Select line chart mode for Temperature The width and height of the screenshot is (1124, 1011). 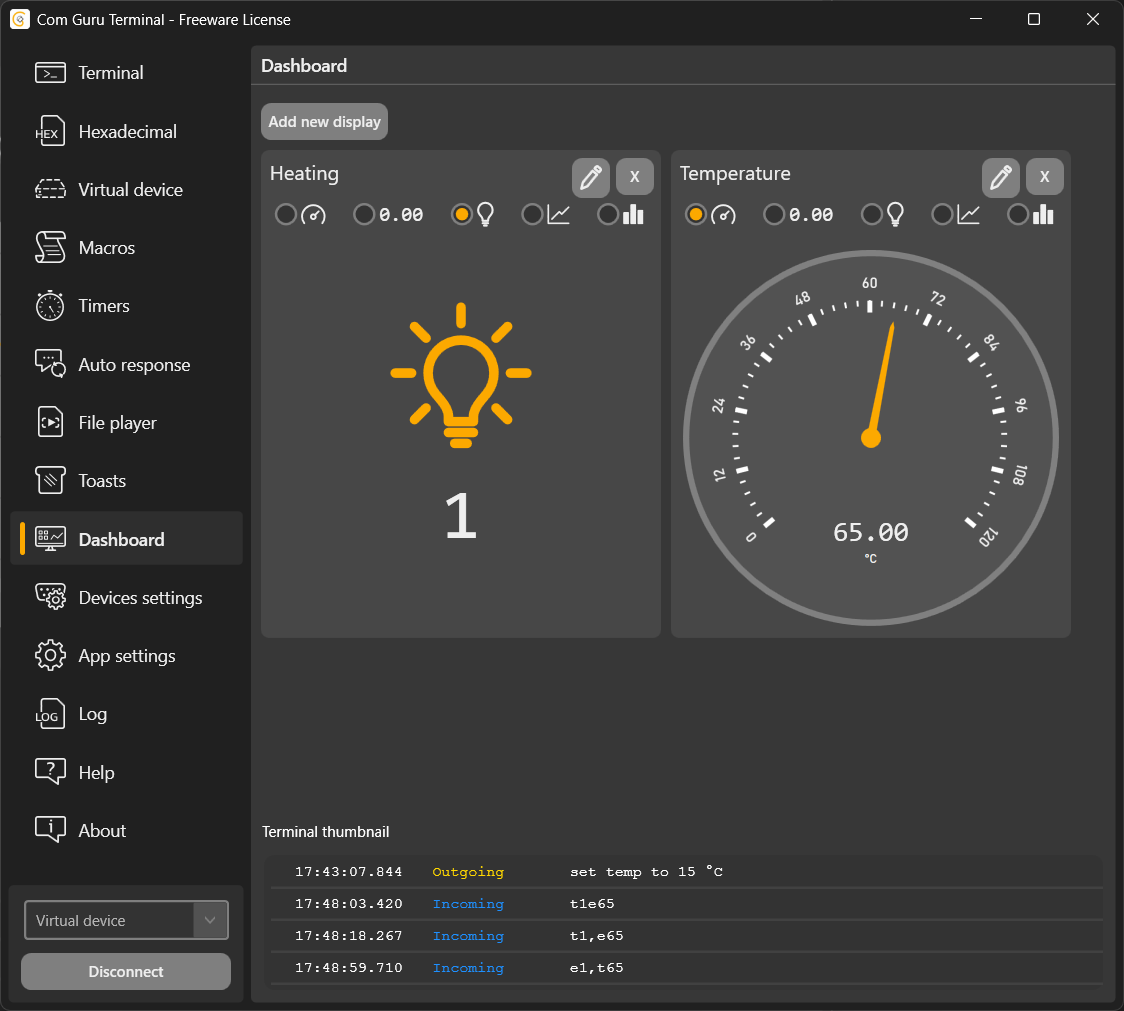[x=942, y=214]
